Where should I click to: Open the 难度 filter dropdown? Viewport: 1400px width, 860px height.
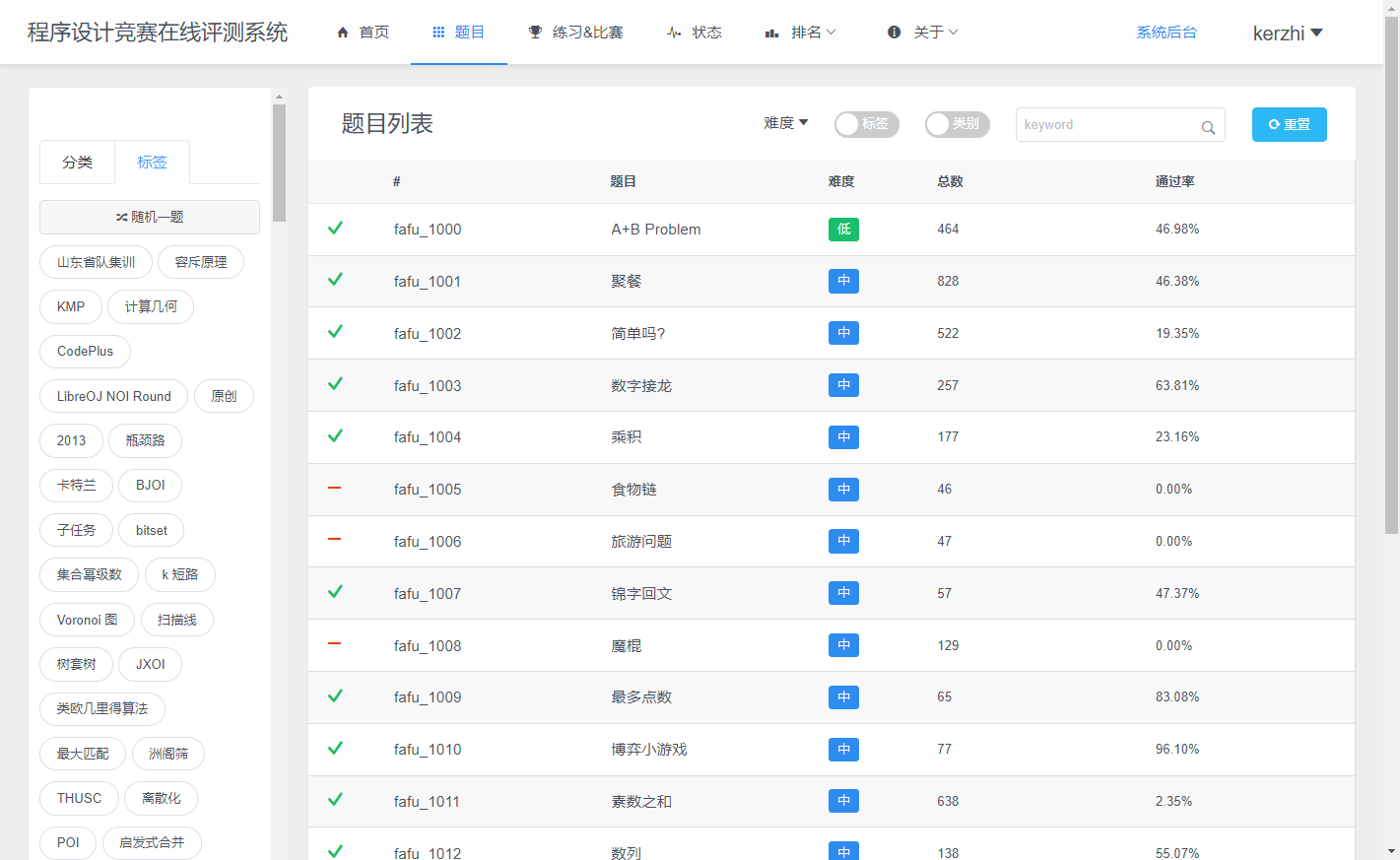[x=785, y=123]
